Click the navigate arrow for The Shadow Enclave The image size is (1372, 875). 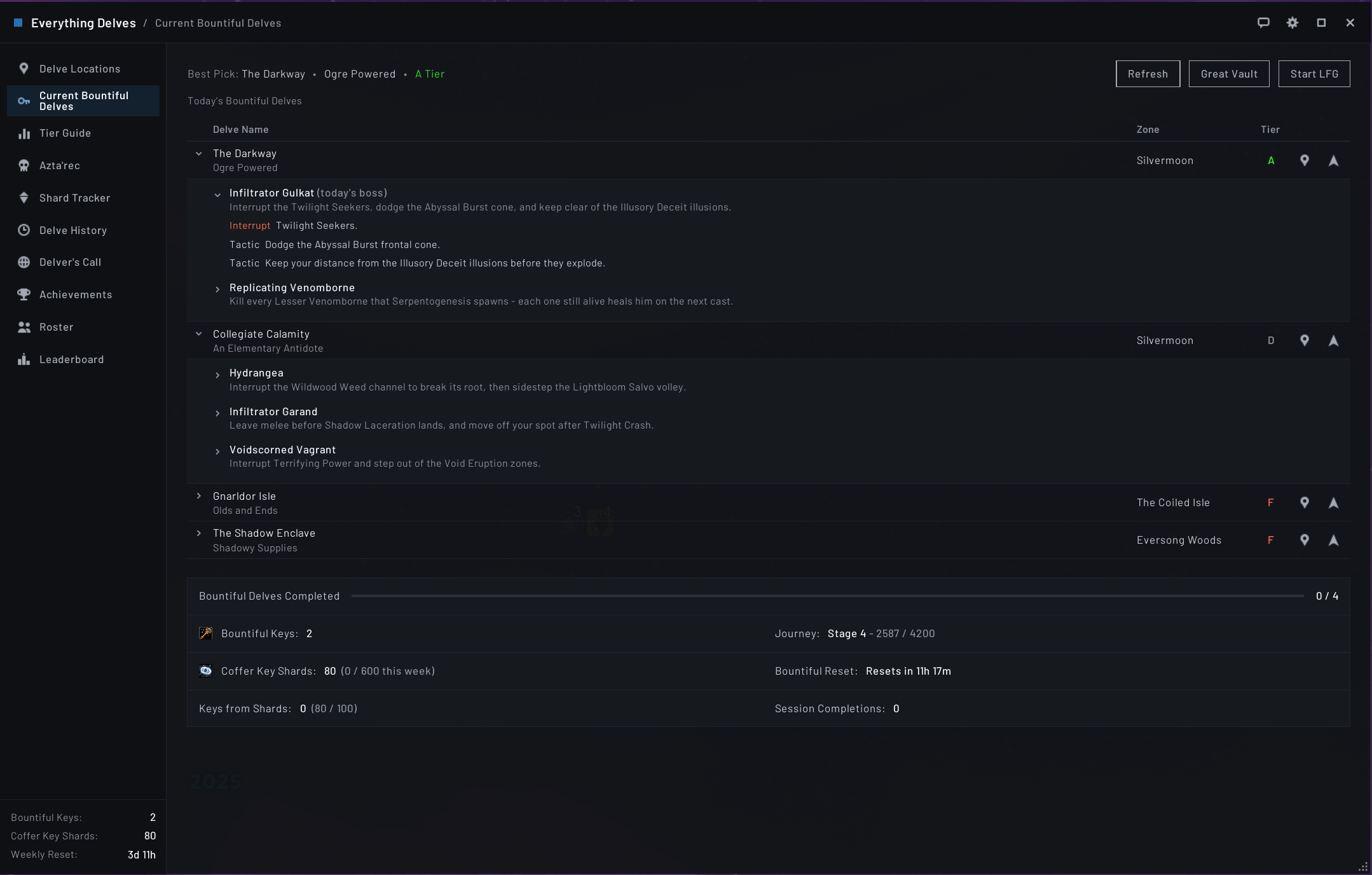[x=1333, y=541]
